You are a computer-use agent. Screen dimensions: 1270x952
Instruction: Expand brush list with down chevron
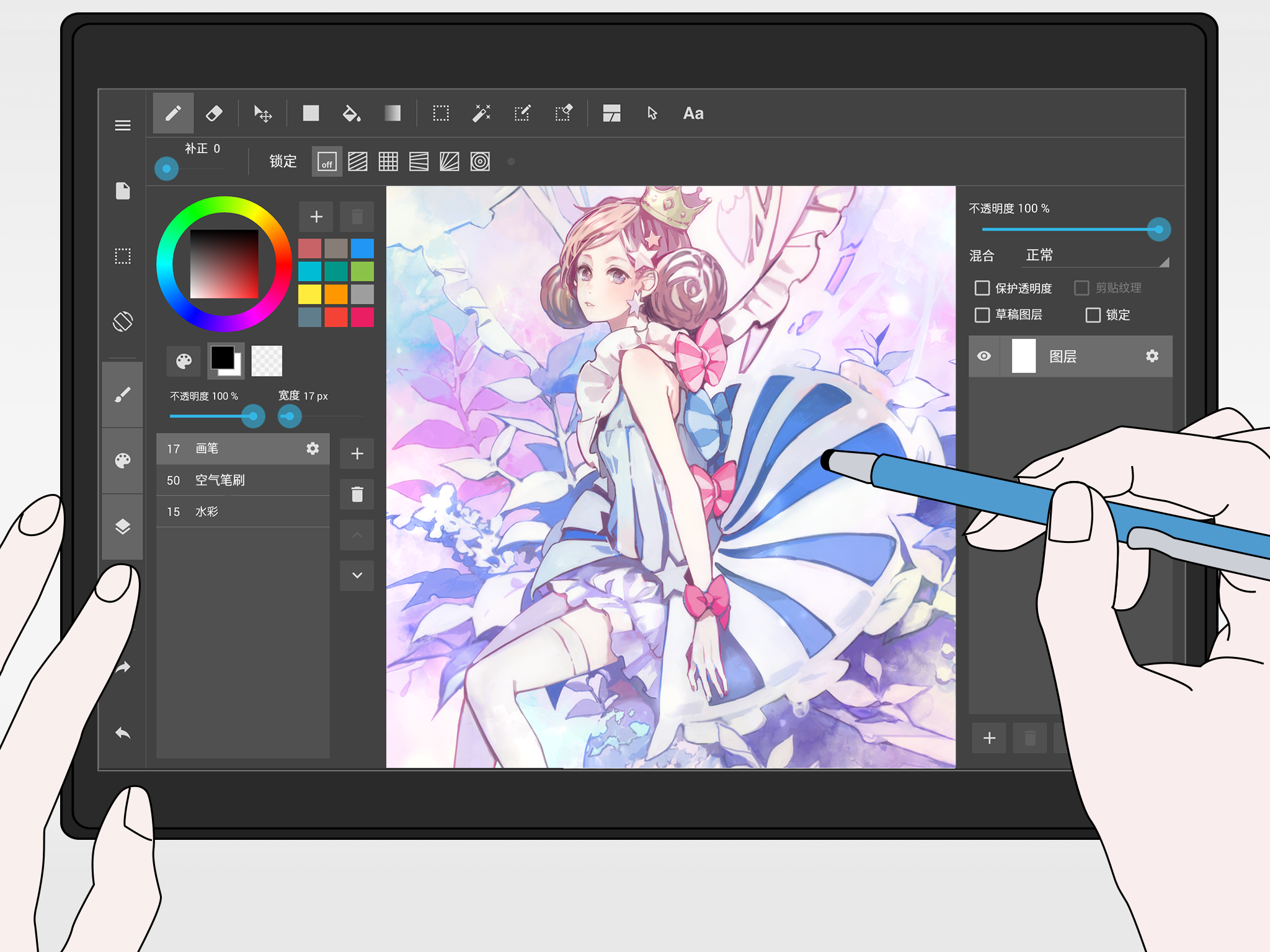[357, 576]
